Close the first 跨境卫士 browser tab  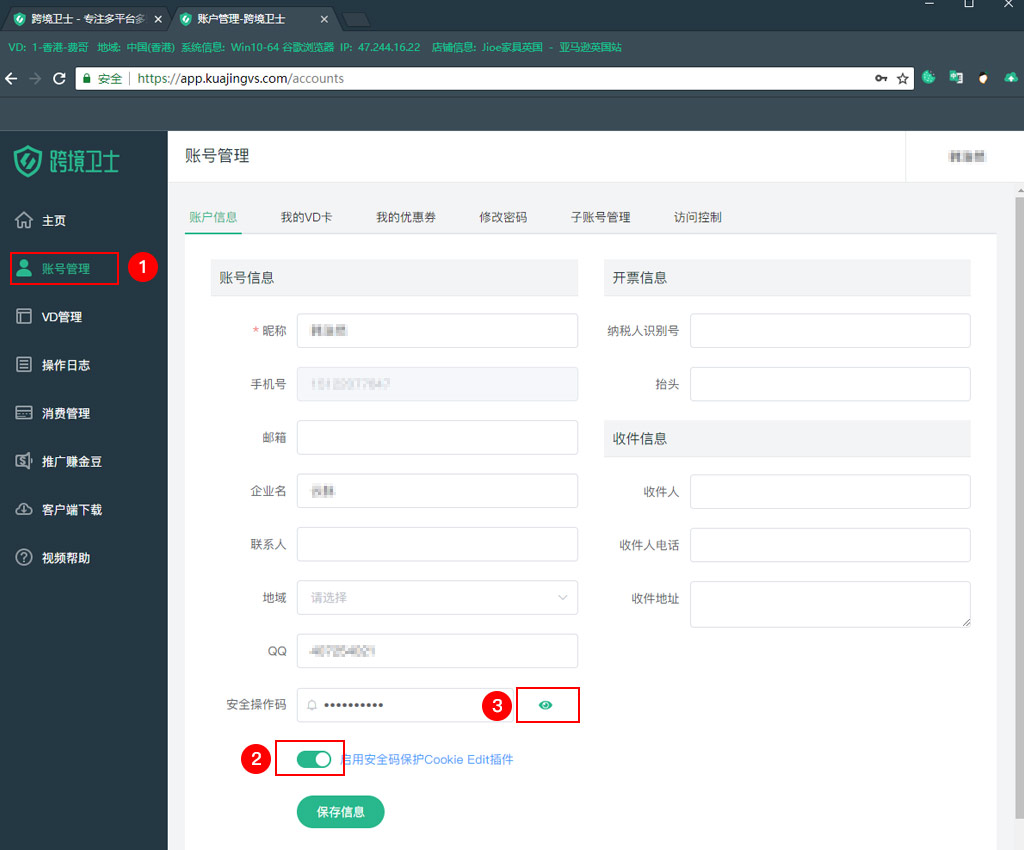coord(158,20)
